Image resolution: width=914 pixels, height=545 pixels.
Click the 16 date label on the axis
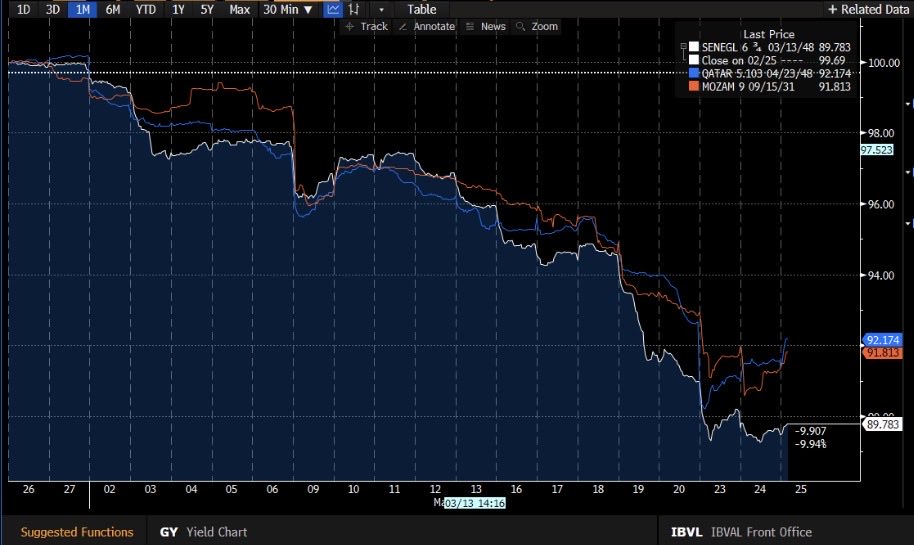click(516, 489)
